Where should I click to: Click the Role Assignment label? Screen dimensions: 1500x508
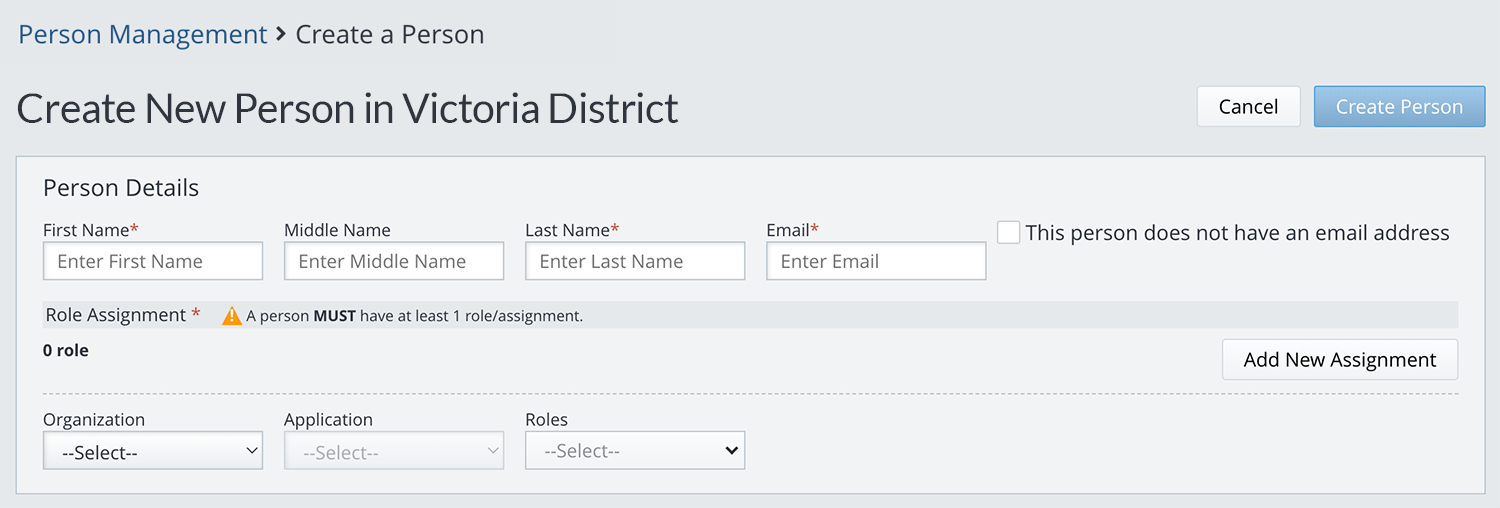click(x=116, y=315)
